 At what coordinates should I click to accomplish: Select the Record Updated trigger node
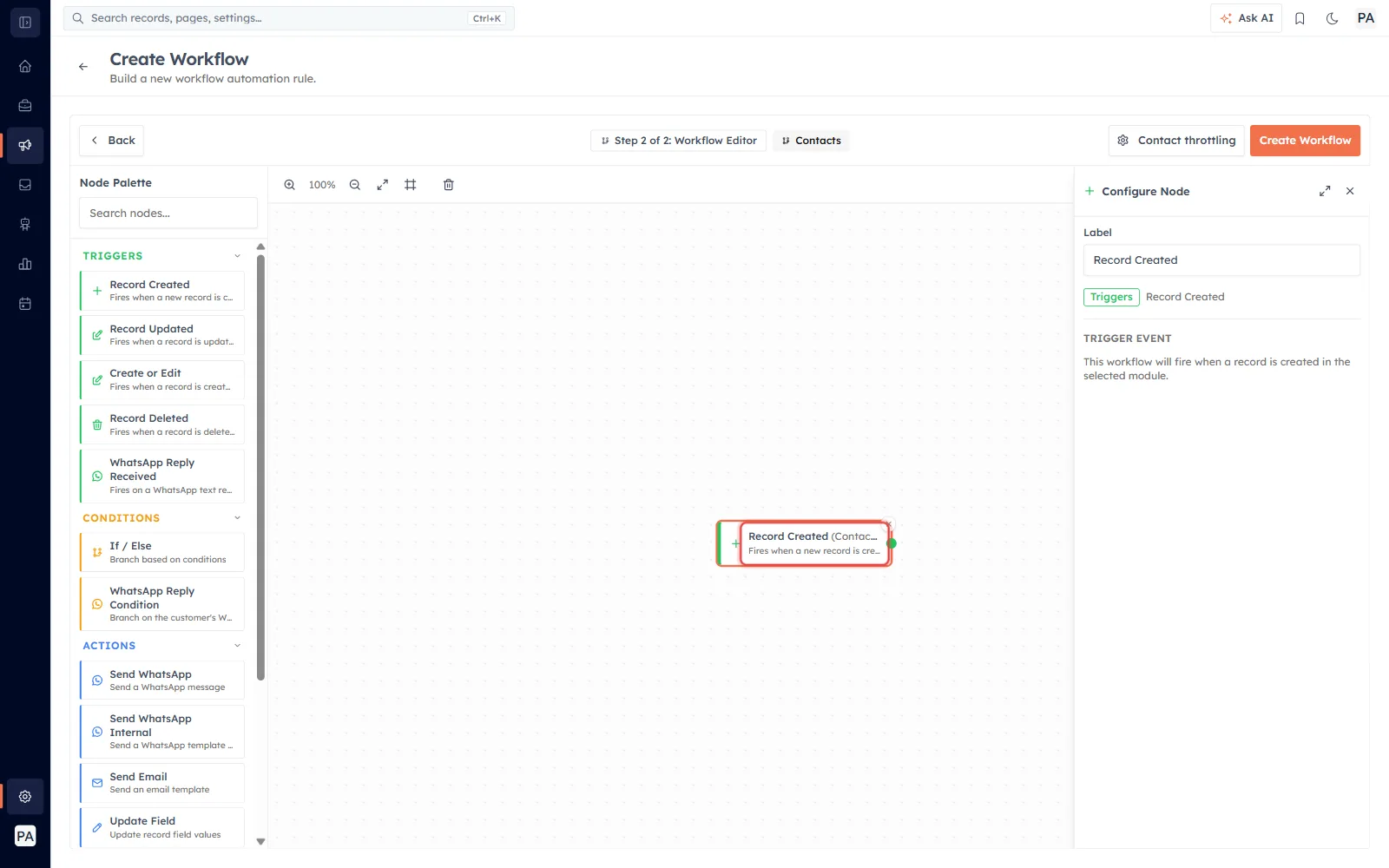(162, 335)
